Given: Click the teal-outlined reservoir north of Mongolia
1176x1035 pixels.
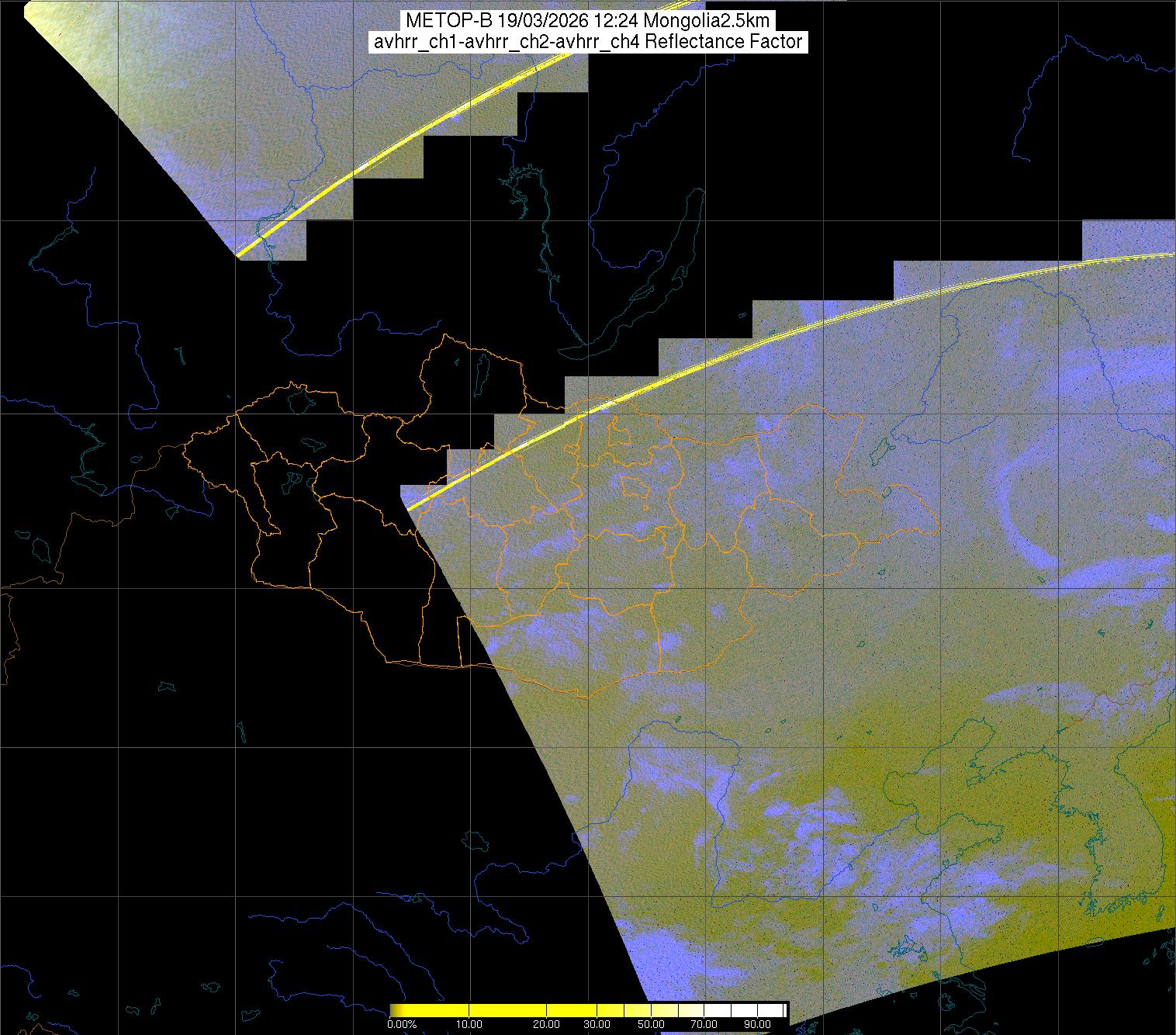Looking at the screenshot, I should 547,233.
